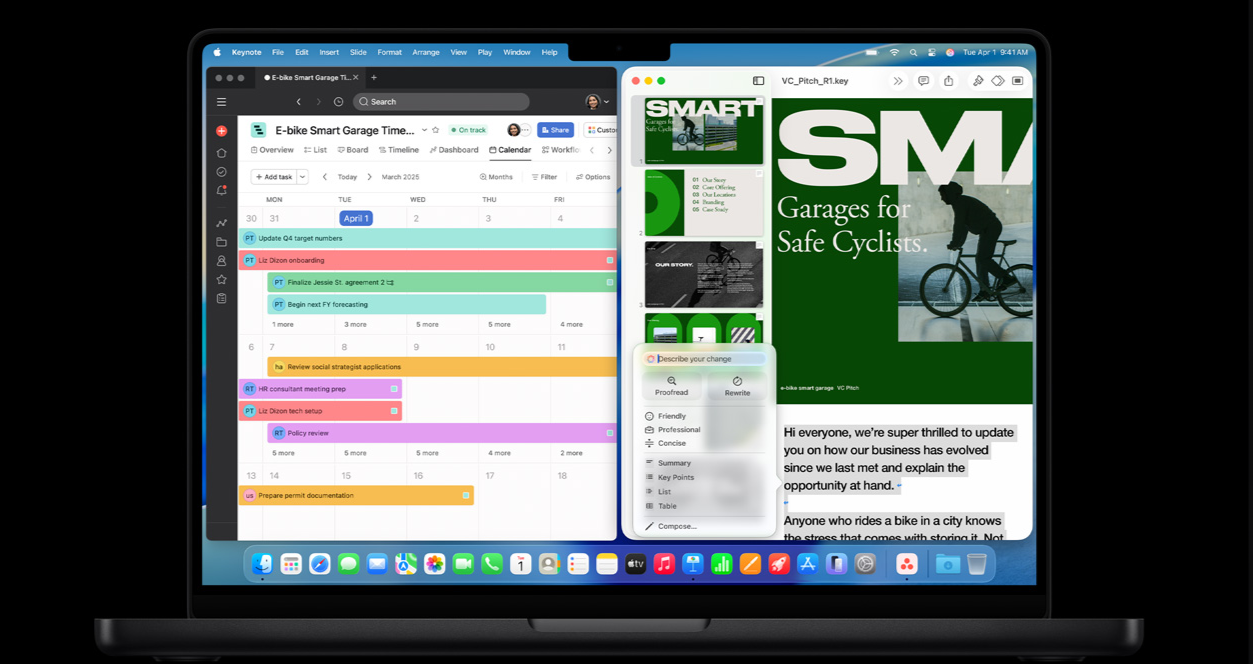The height and width of the screenshot is (664, 1253).
Task: Expand the Months view selector
Action: [x=496, y=177]
